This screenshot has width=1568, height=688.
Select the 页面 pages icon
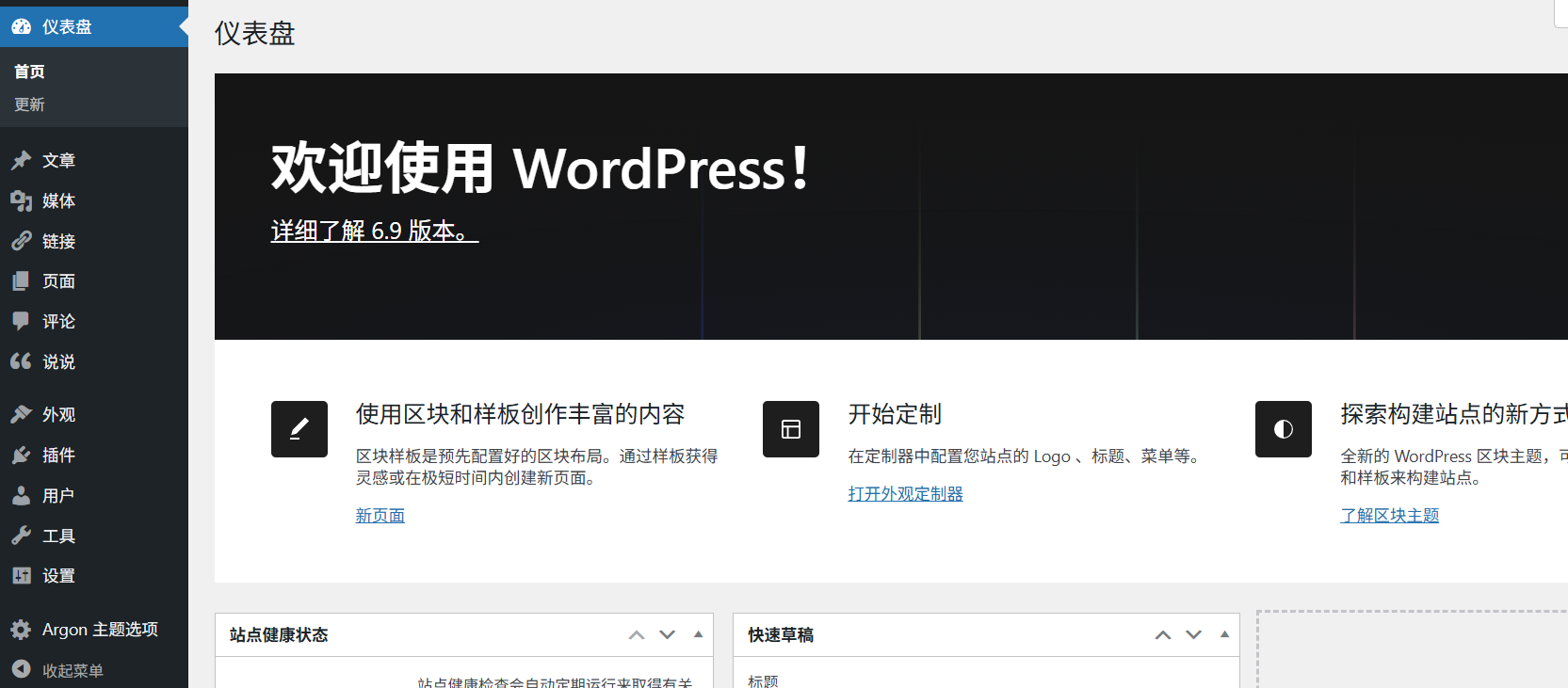coord(21,281)
